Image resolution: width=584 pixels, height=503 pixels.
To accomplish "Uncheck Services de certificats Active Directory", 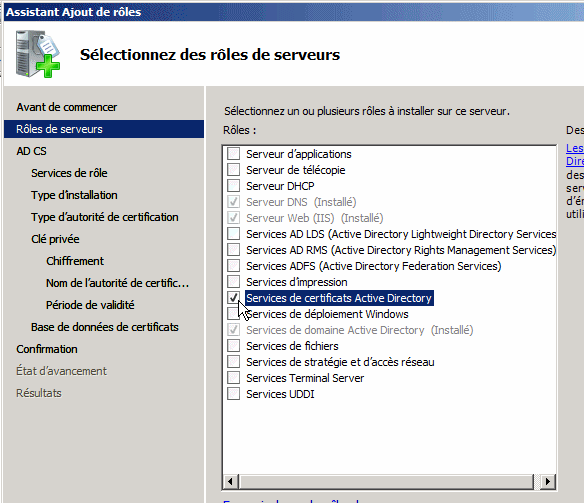I will tap(234, 298).
